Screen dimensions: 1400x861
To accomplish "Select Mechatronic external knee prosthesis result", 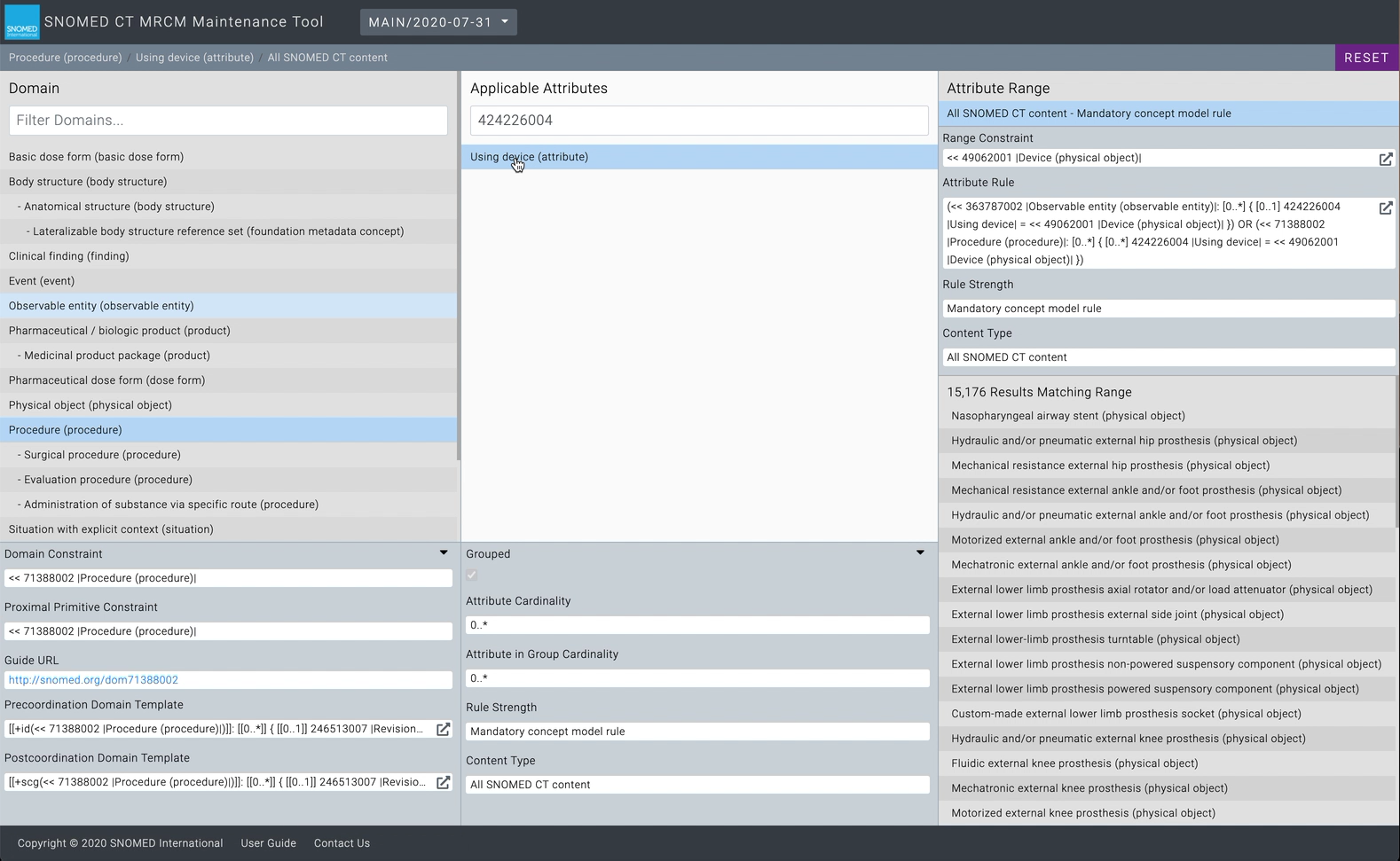I will click(1167, 788).
